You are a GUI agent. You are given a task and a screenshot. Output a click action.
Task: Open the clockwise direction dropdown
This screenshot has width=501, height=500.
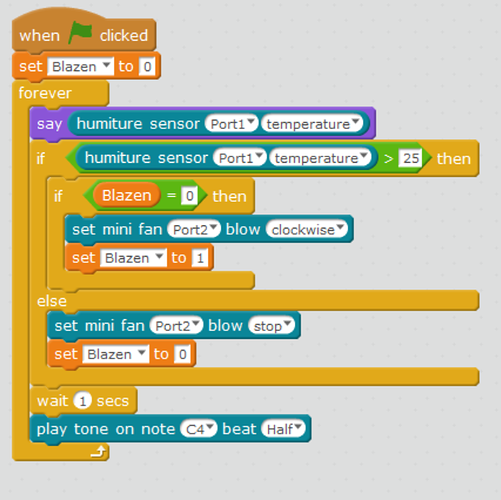point(307,229)
